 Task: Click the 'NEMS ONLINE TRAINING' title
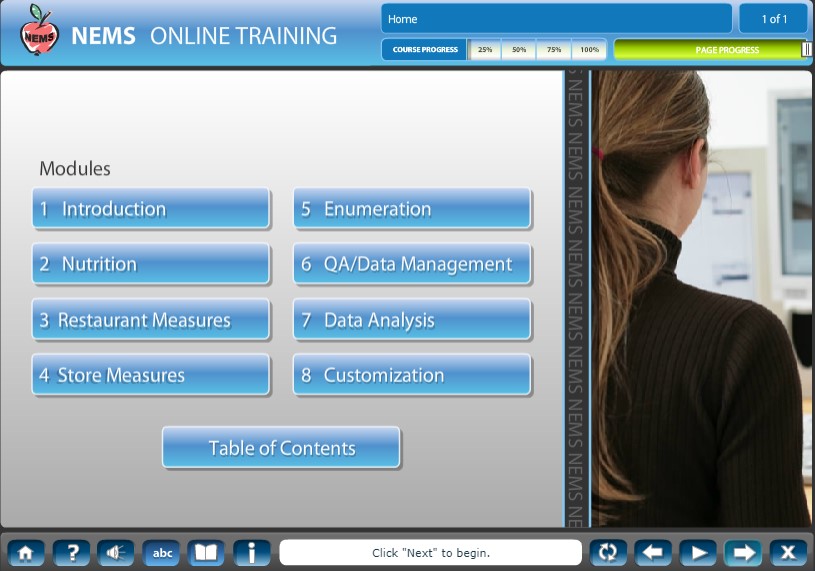[x=204, y=36]
